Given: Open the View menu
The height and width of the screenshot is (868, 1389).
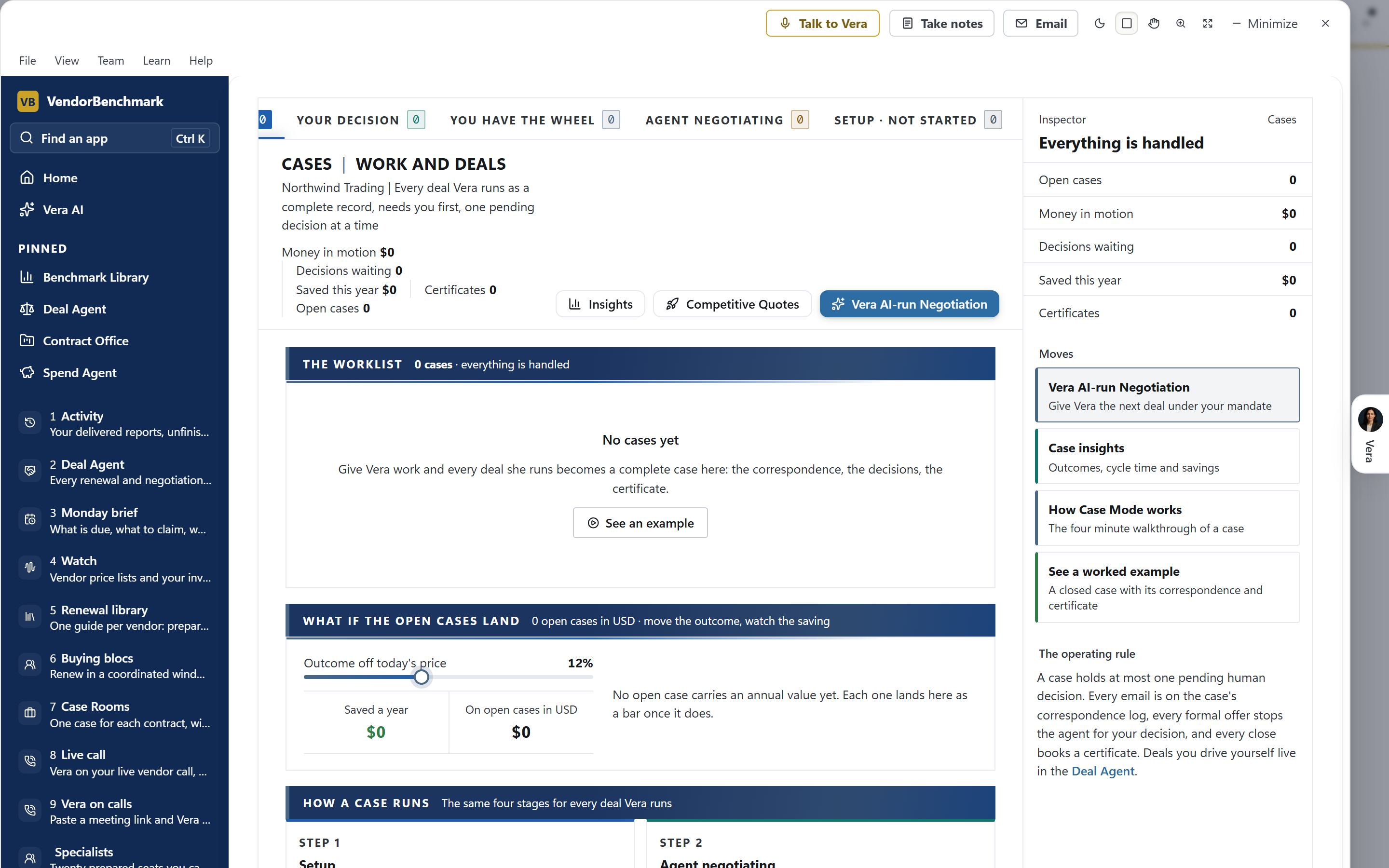Looking at the screenshot, I should pyautogui.click(x=67, y=60).
